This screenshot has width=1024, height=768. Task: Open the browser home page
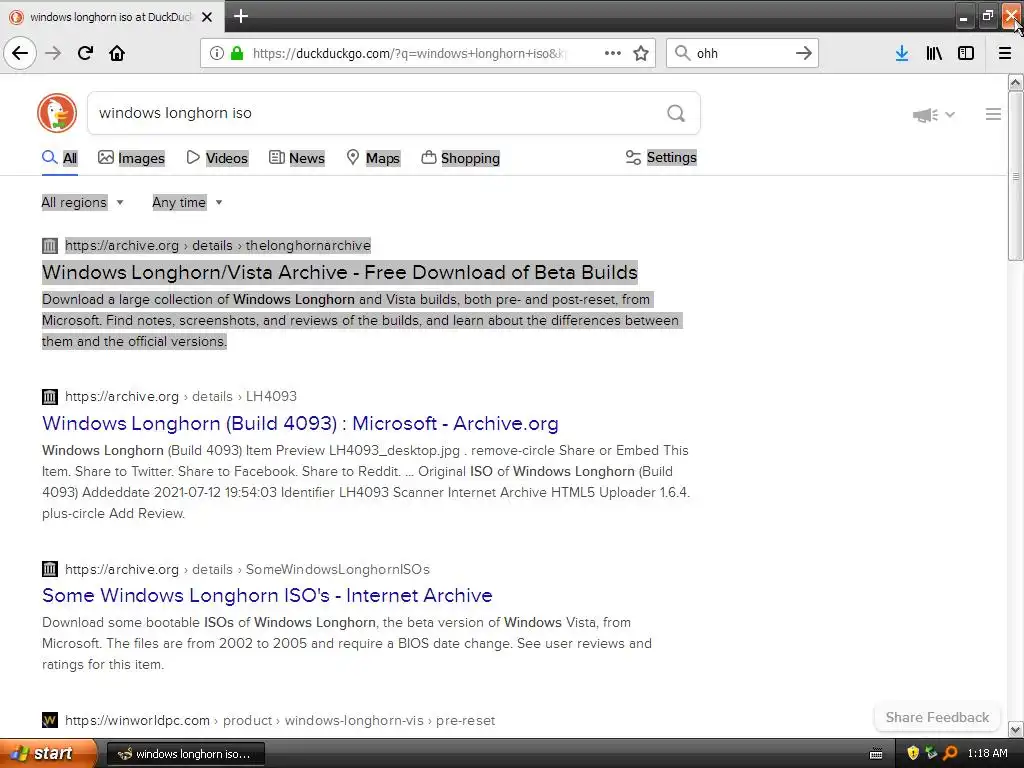(117, 53)
